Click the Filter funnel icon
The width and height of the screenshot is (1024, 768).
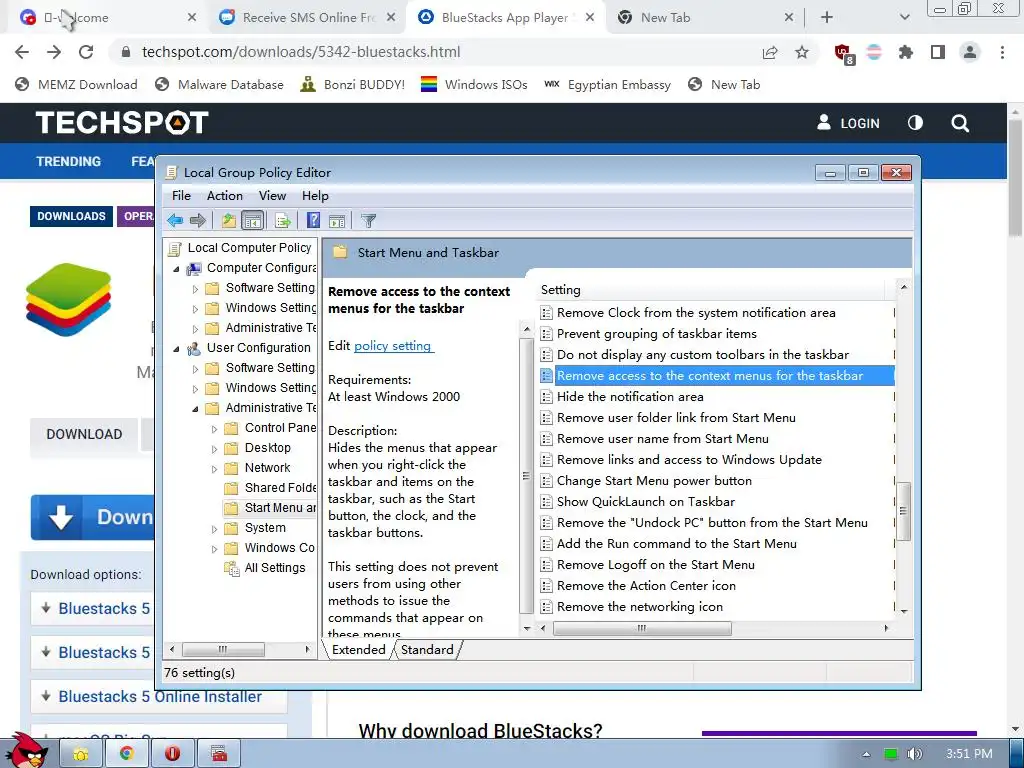pyautogui.click(x=368, y=221)
